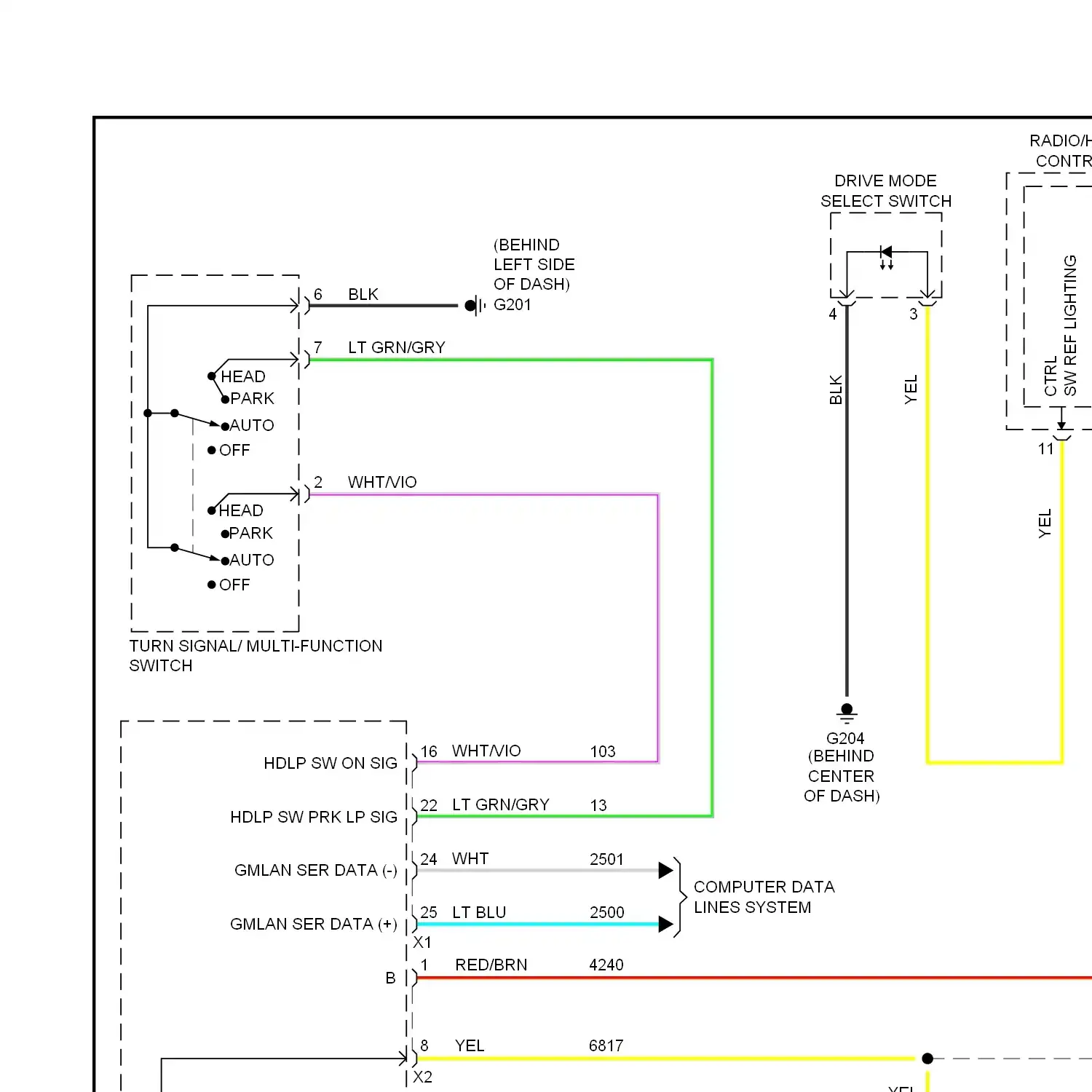Click the vertical YEL label below pin 3
Image resolution: width=1092 pixels, height=1092 pixels.
coord(911,390)
